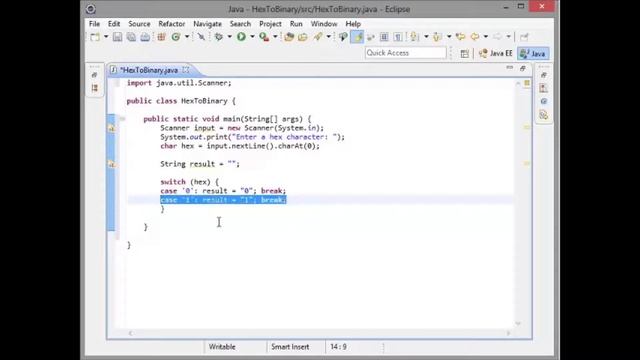
Task: Click the Open Task folder icon
Action: [x=302, y=37]
